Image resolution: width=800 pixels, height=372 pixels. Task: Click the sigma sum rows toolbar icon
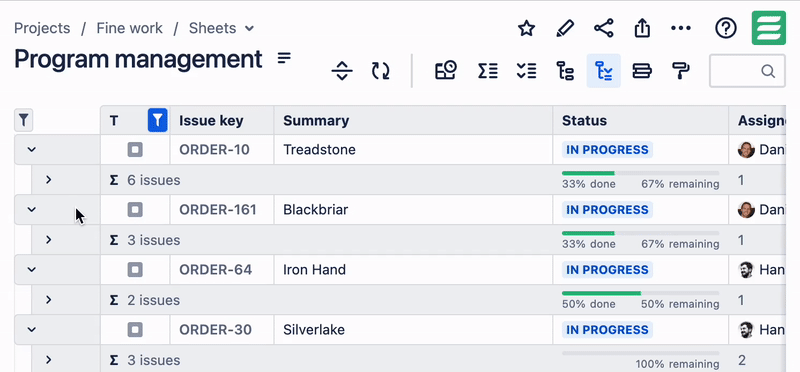[488, 71]
